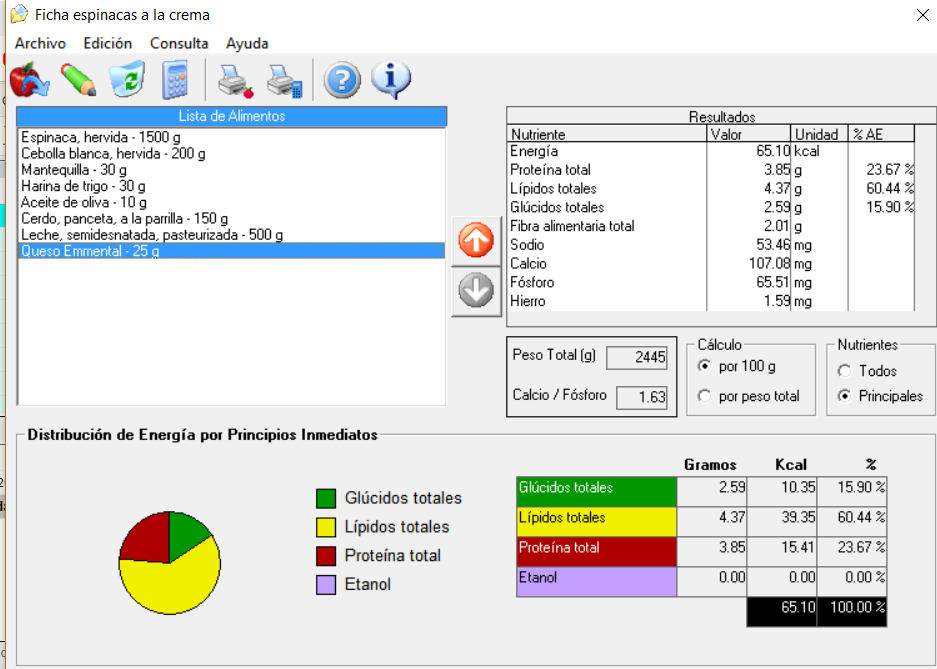
Task: Click the apple with arrow toolbar icon
Action: point(29,79)
